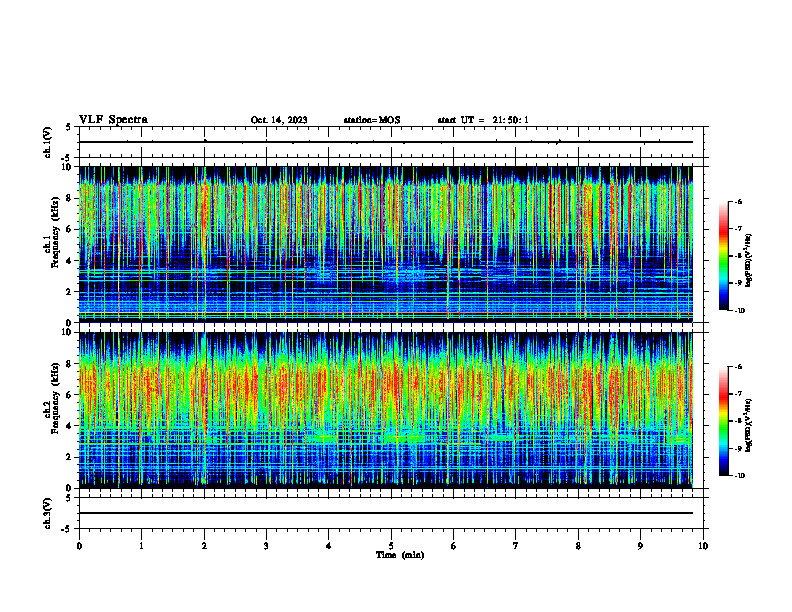Click the ch.1 voltage waveform trace
This screenshot has height=612, width=792.
pyautogui.click(x=385, y=142)
